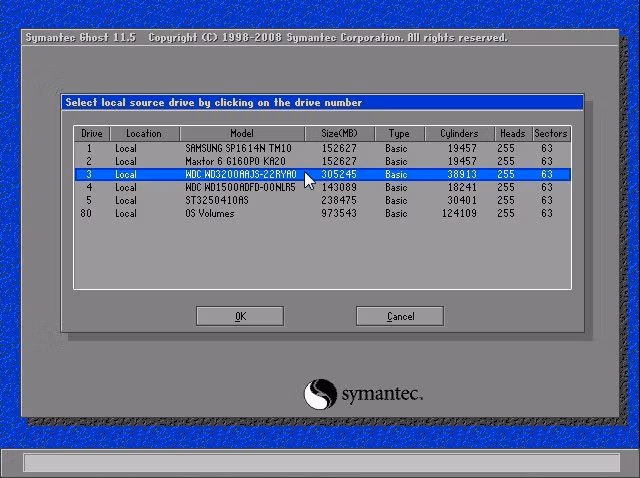Image resolution: width=640 pixels, height=478 pixels.
Task: Click the Size(MB) column header
Action: tap(339, 133)
